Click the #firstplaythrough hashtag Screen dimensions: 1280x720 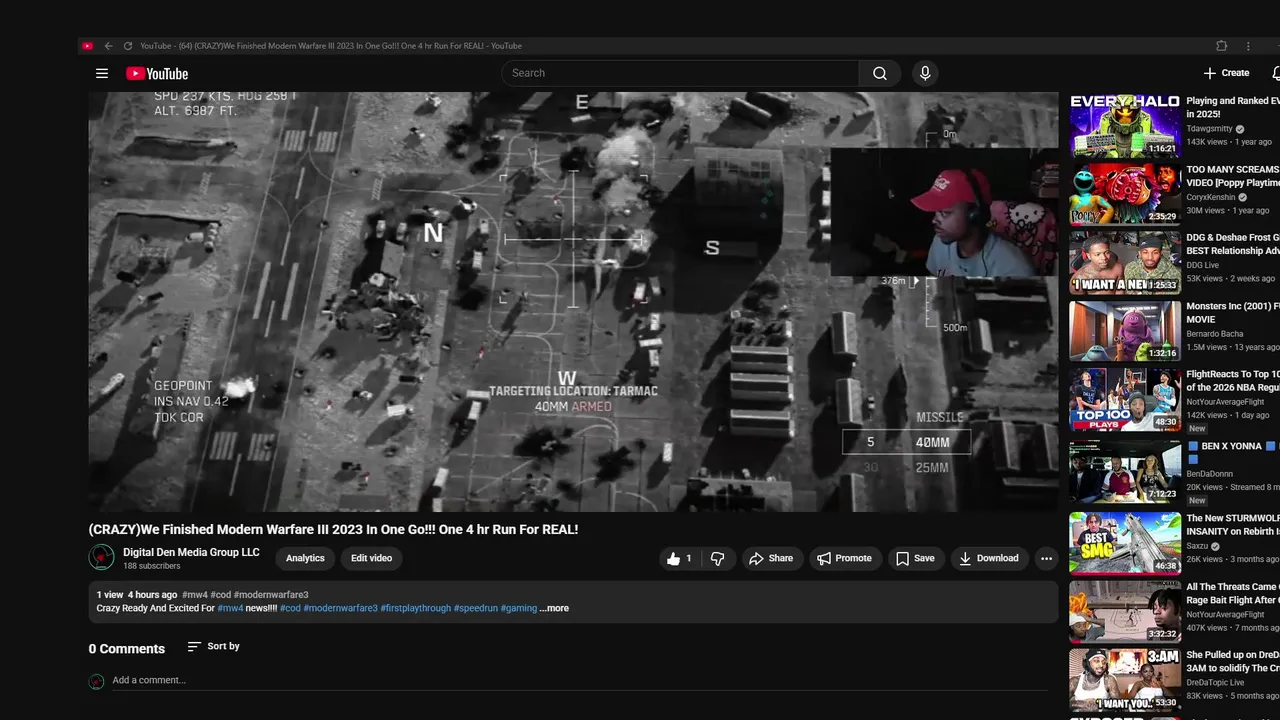coord(415,608)
